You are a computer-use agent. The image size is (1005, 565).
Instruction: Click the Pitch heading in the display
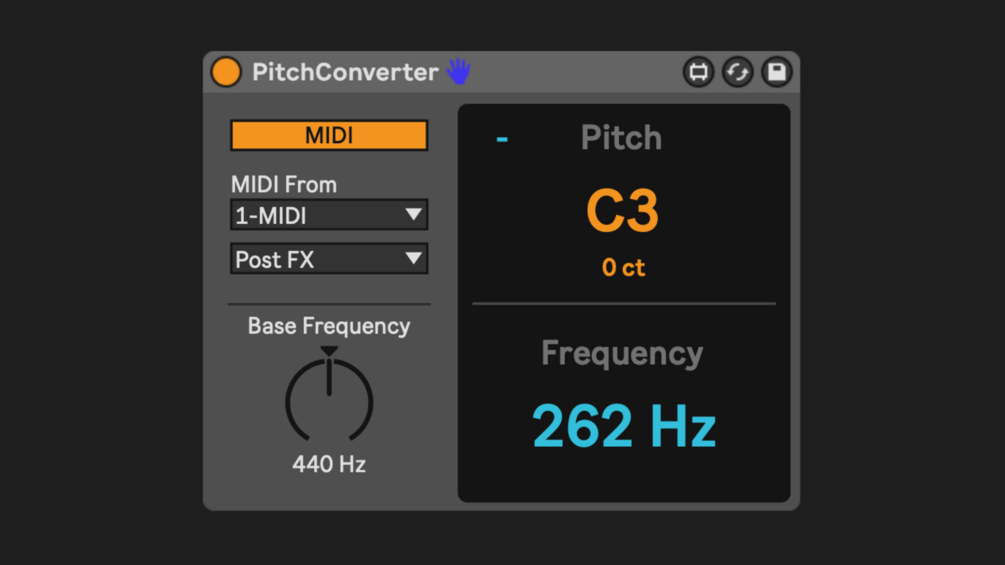[x=621, y=138]
